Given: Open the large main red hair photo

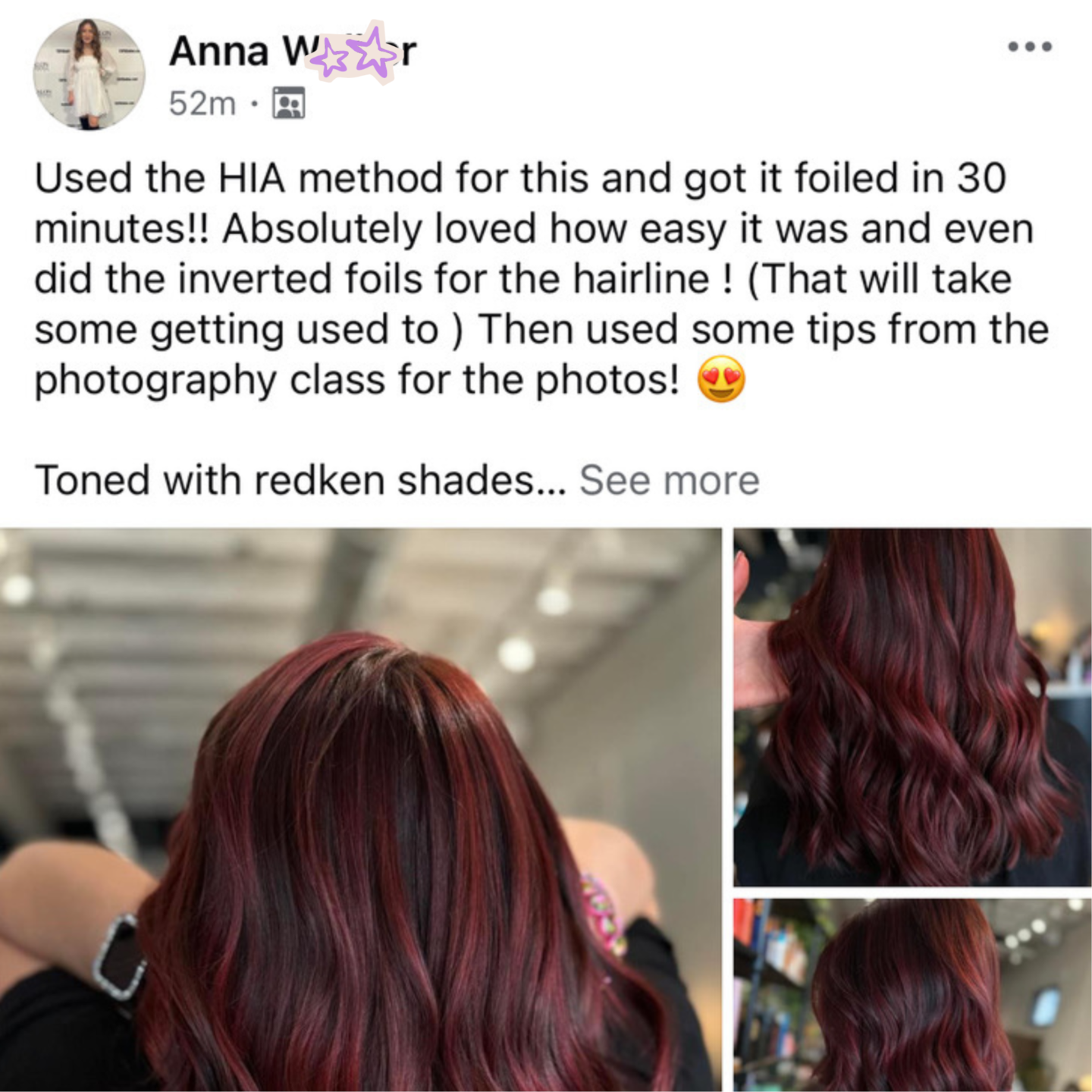Looking at the screenshot, I should [360, 810].
